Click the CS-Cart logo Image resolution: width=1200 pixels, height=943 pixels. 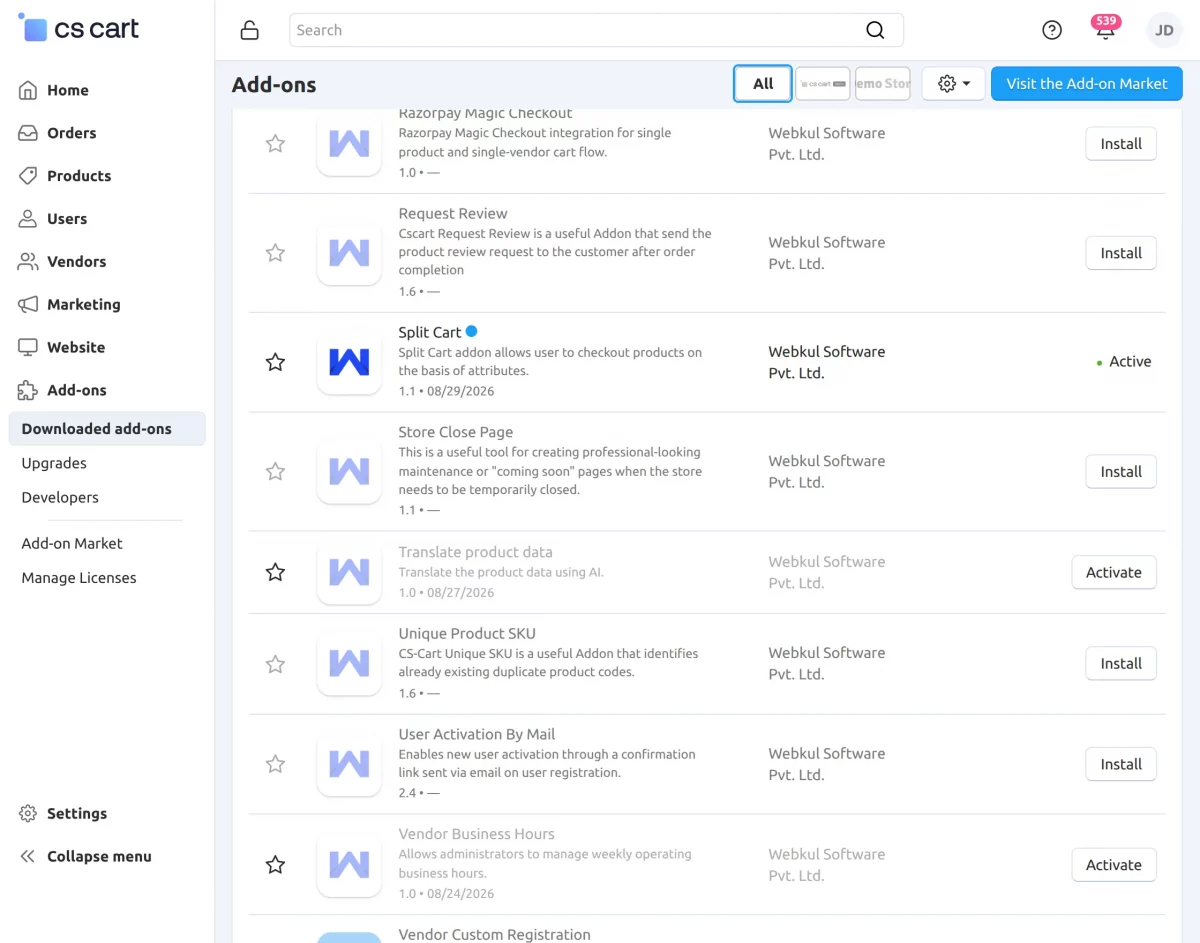click(x=80, y=29)
